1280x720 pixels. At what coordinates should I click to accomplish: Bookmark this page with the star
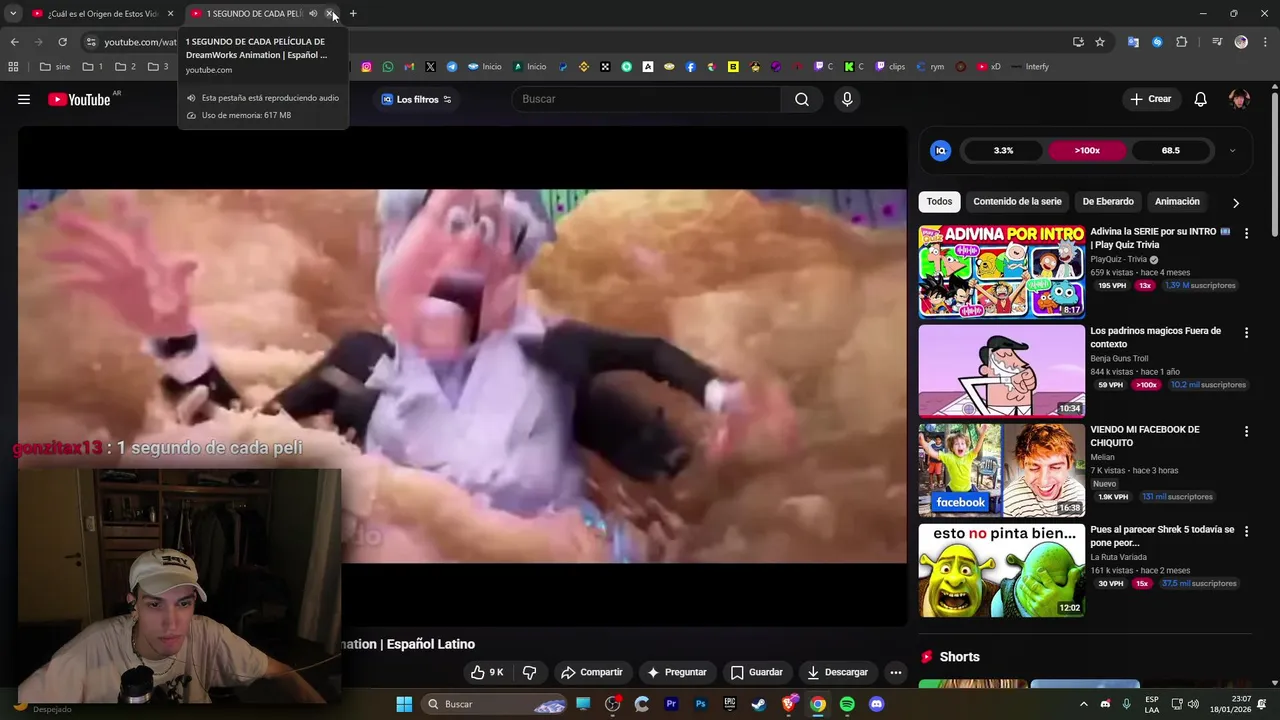click(1100, 42)
